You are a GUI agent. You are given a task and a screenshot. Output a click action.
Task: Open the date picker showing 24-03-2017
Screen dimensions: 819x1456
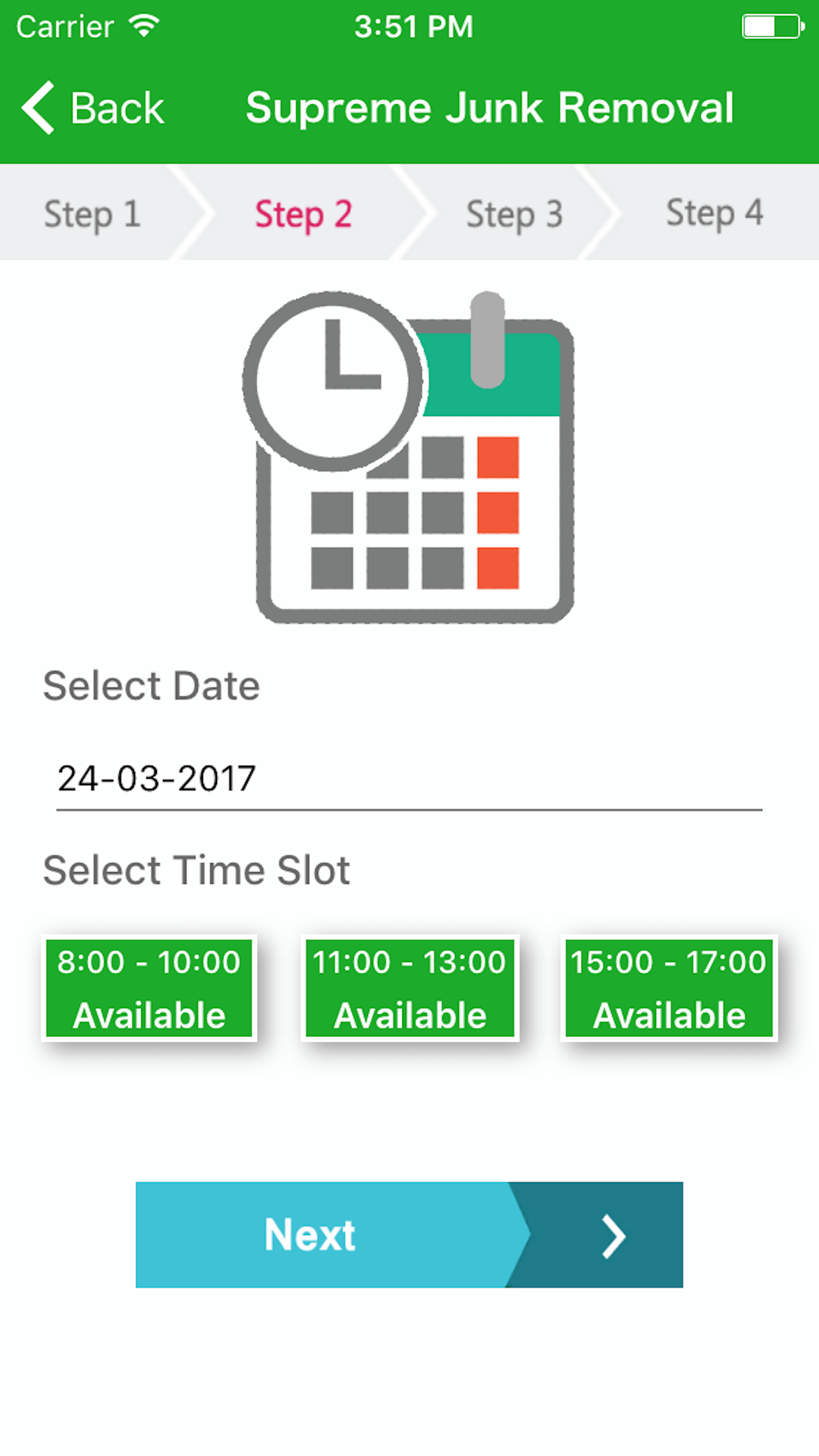[409, 779]
